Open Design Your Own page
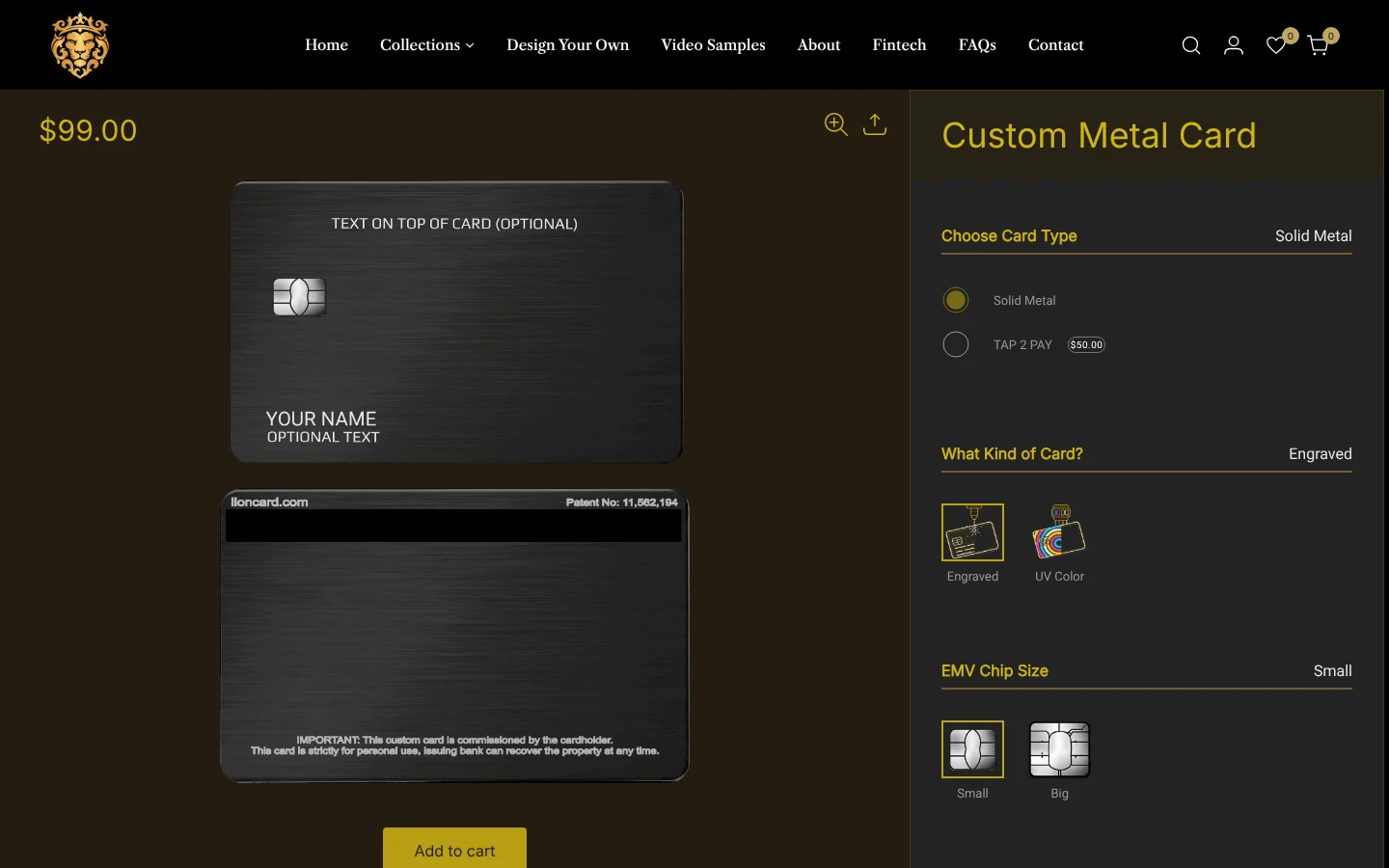The width and height of the screenshot is (1389, 868). pos(567,45)
